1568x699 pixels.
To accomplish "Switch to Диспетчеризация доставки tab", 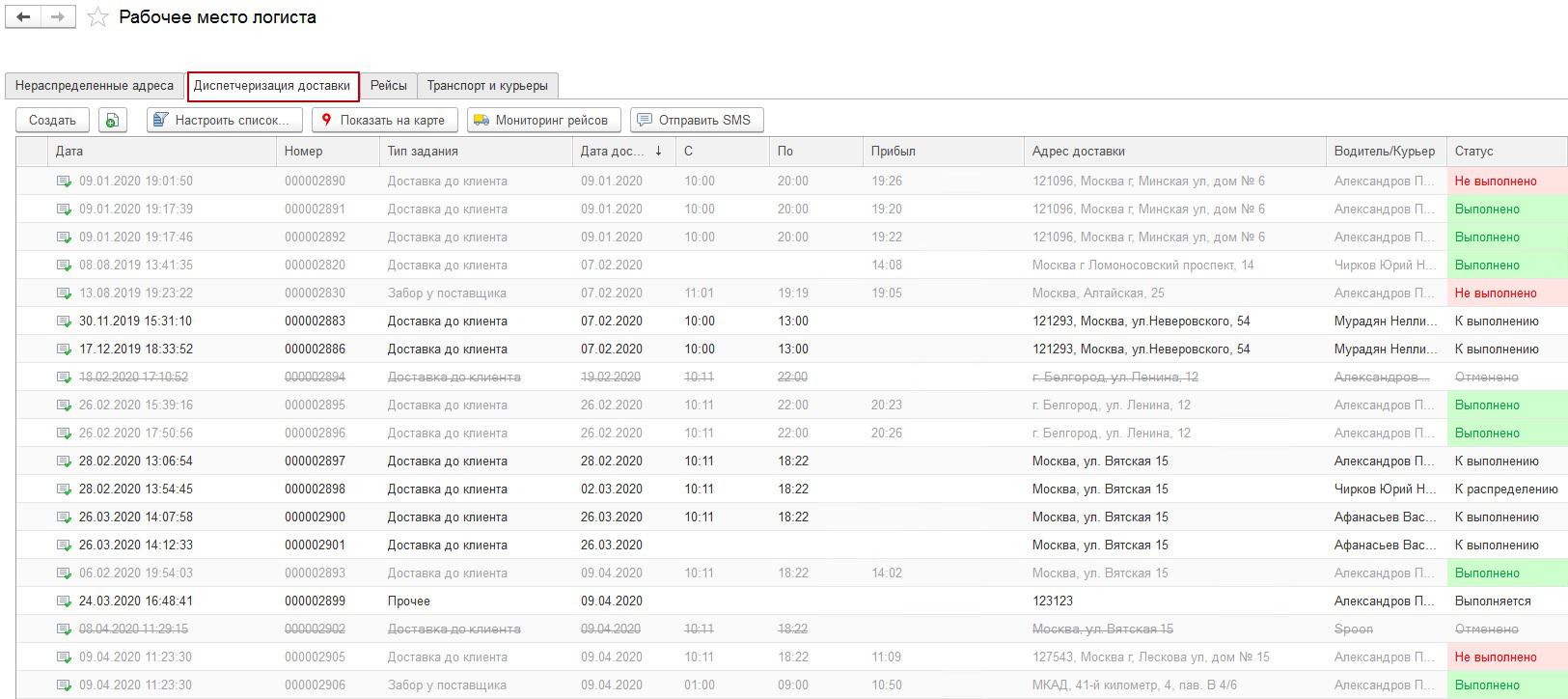I will (273, 86).
